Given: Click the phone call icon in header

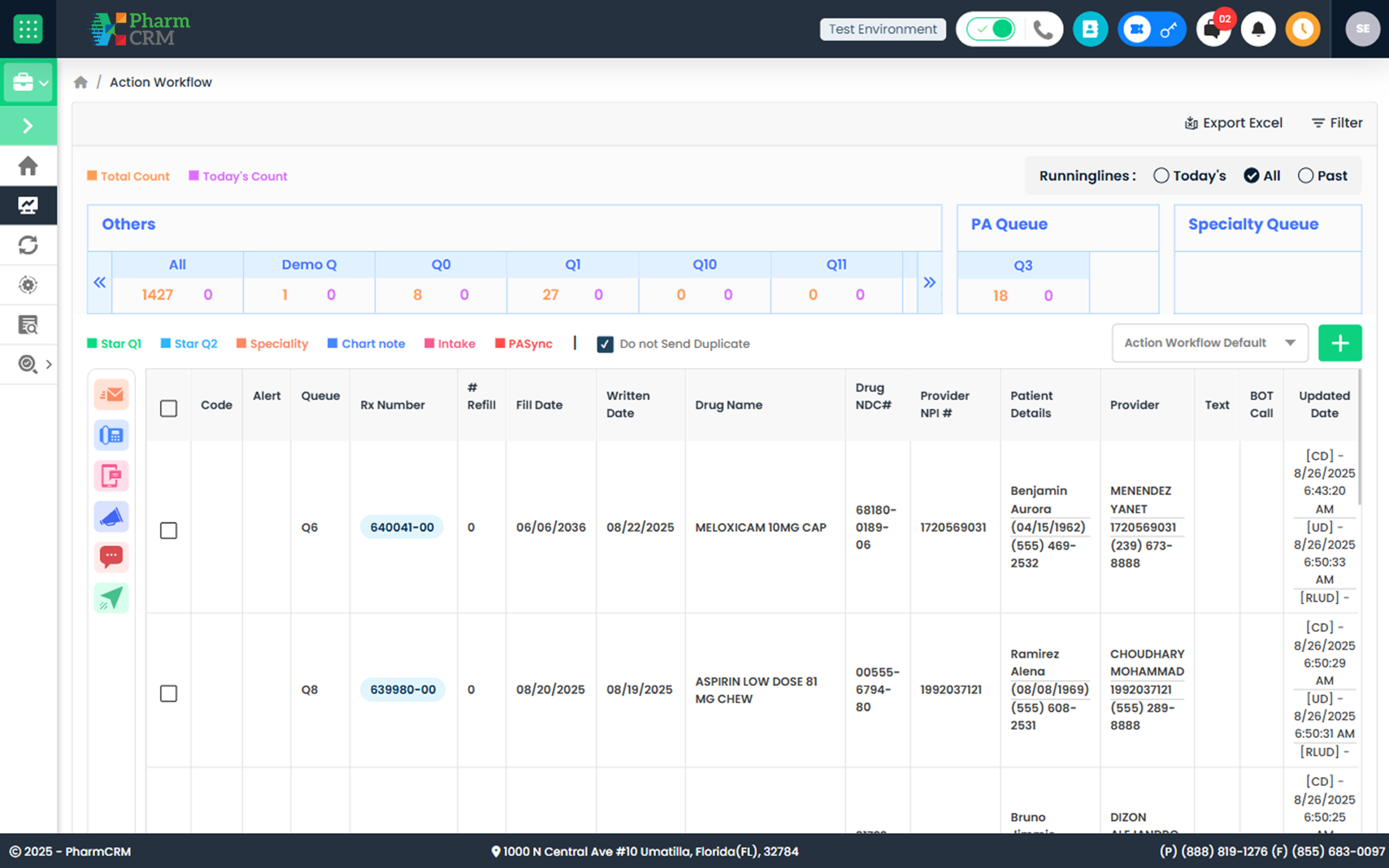Looking at the screenshot, I should 1042,29.
